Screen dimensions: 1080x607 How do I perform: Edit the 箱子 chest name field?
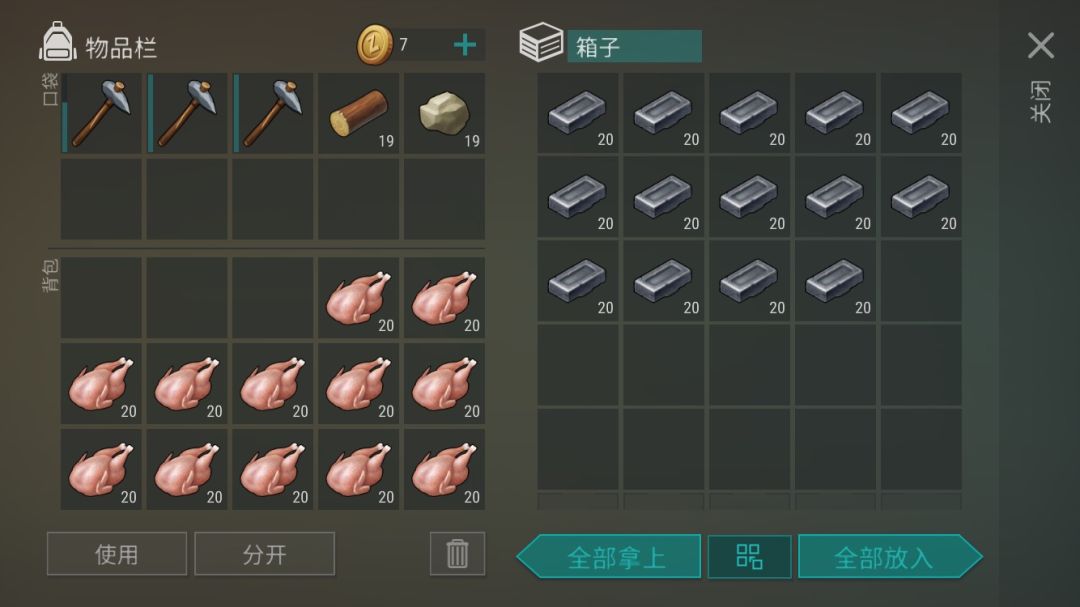634,46
